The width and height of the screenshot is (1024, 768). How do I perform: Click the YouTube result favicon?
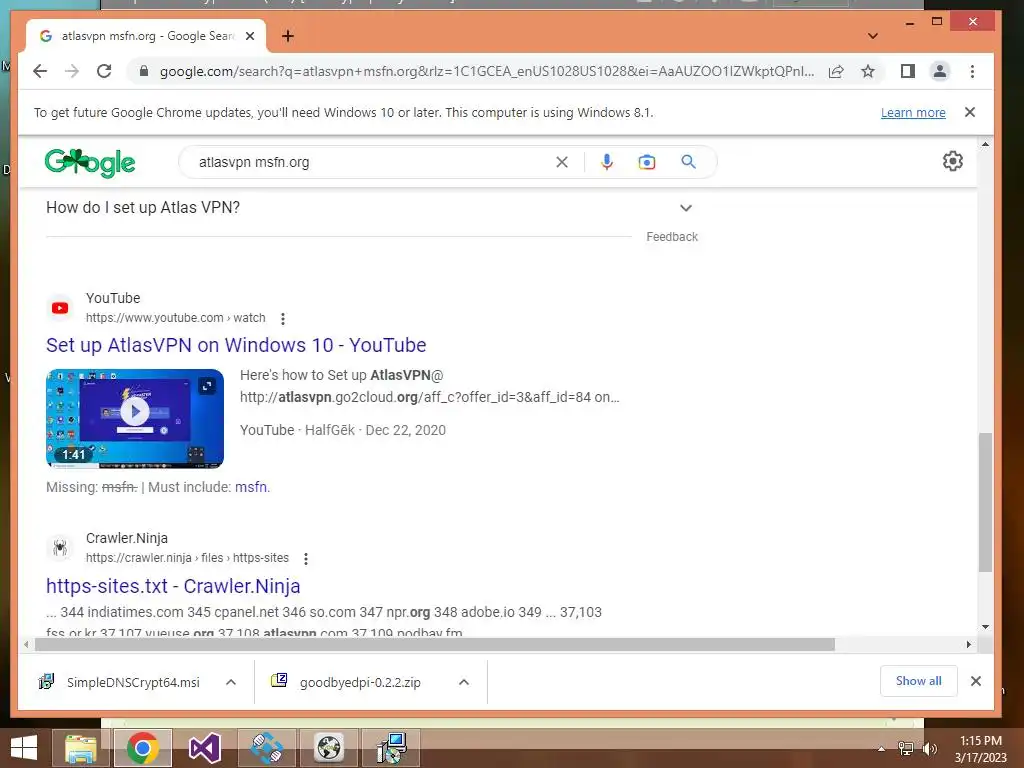coord(60,308)
